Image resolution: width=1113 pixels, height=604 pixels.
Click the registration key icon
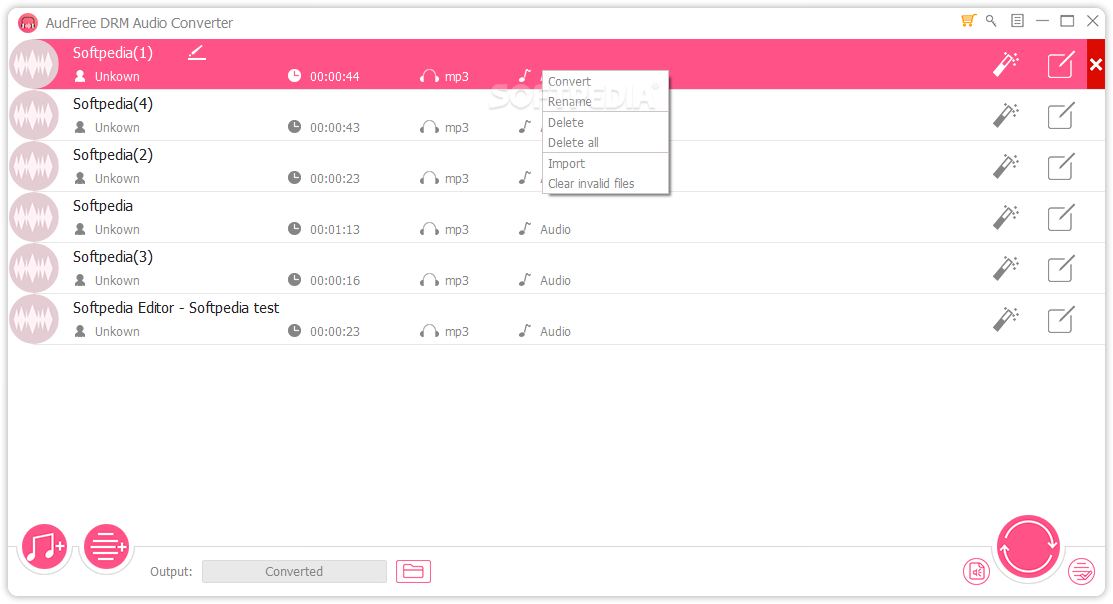(x=991, y=21)
